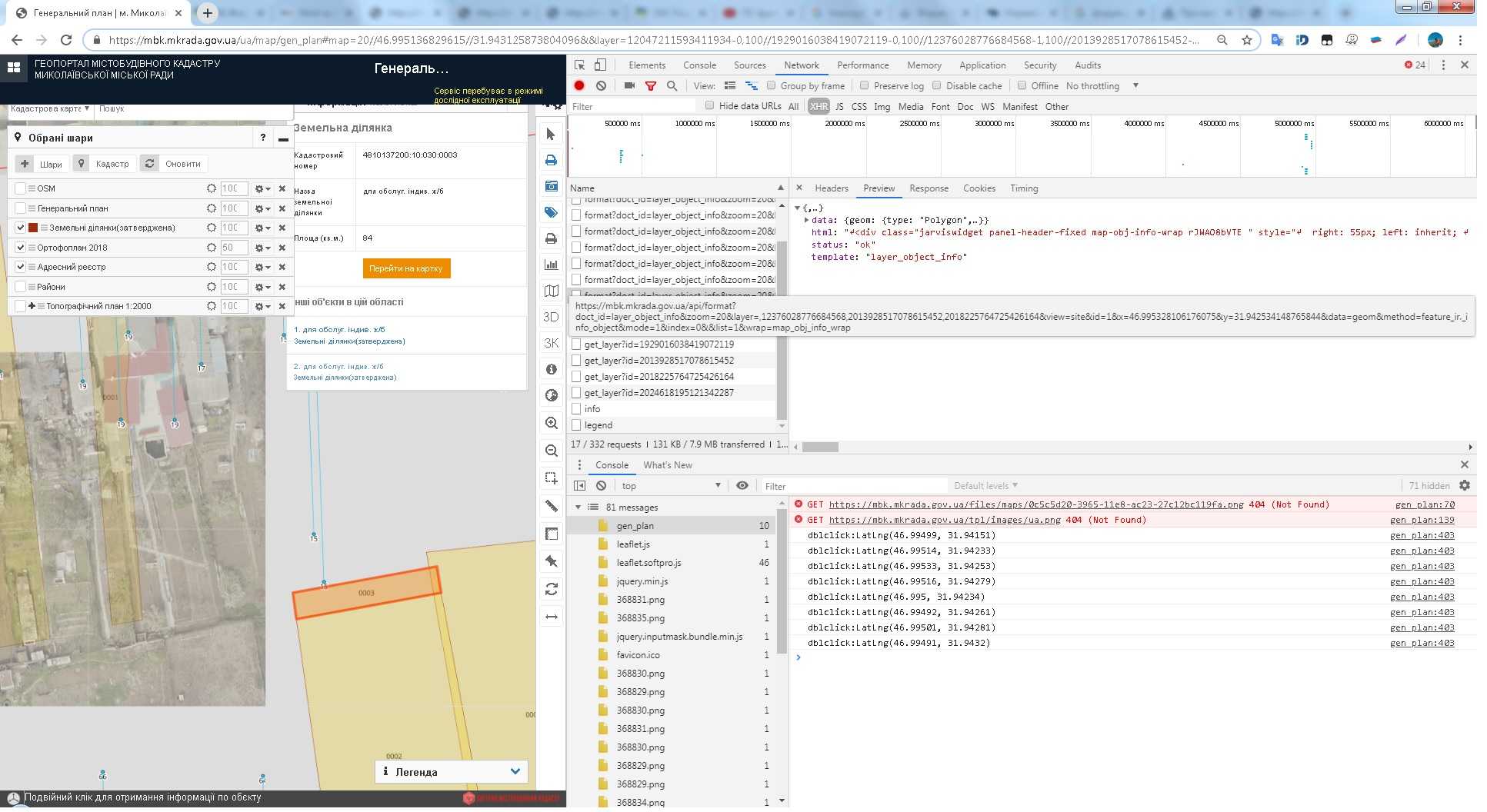Screen dimensions: 1487x812
Task: Click the Перейти на картку button
Action: click(x=406, y=268)
